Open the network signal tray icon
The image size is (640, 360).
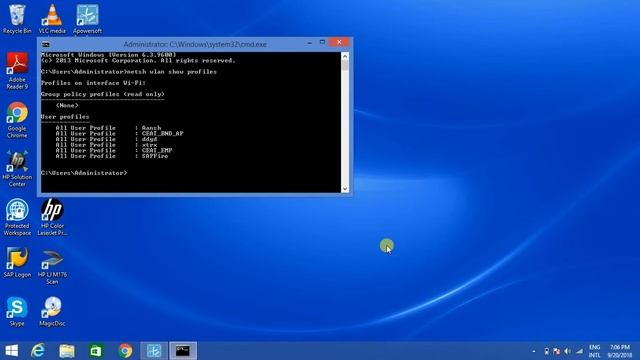579,351
